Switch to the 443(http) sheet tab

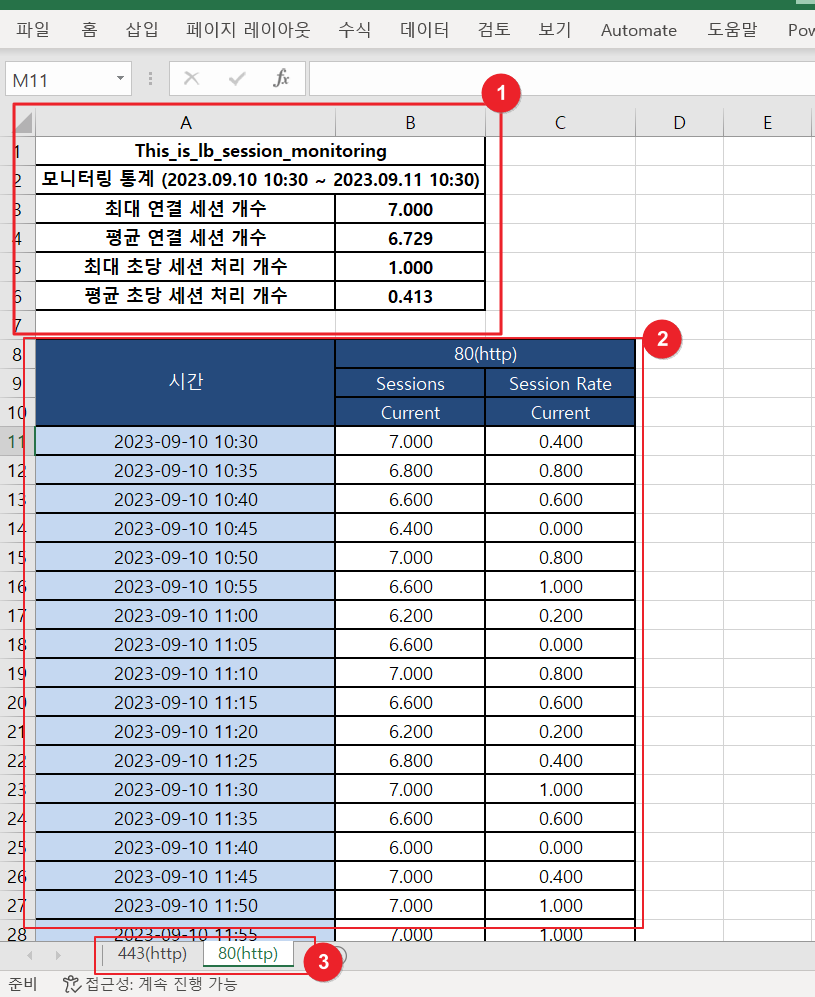(152, 953)
